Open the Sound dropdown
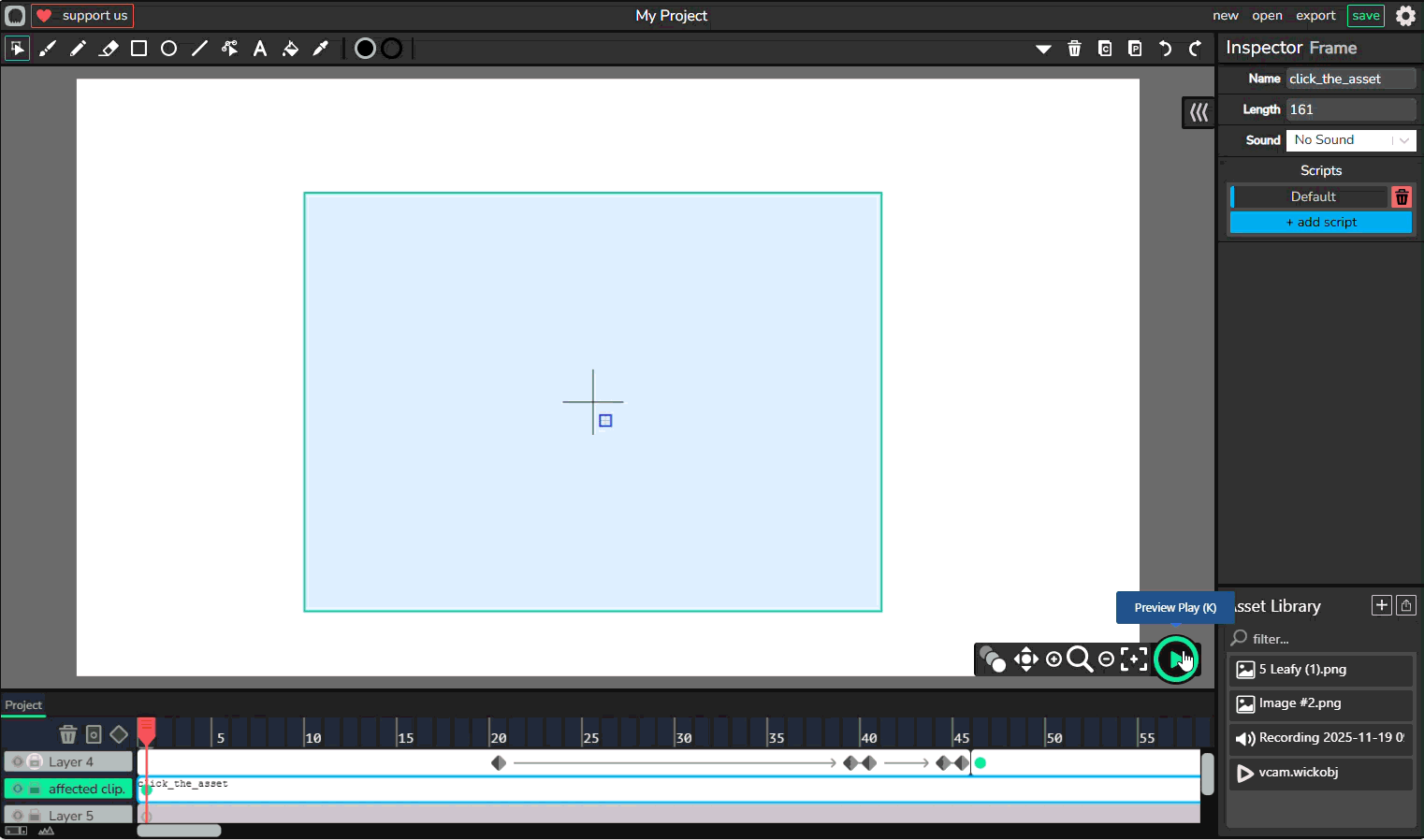 click(x=1350, y=140)
